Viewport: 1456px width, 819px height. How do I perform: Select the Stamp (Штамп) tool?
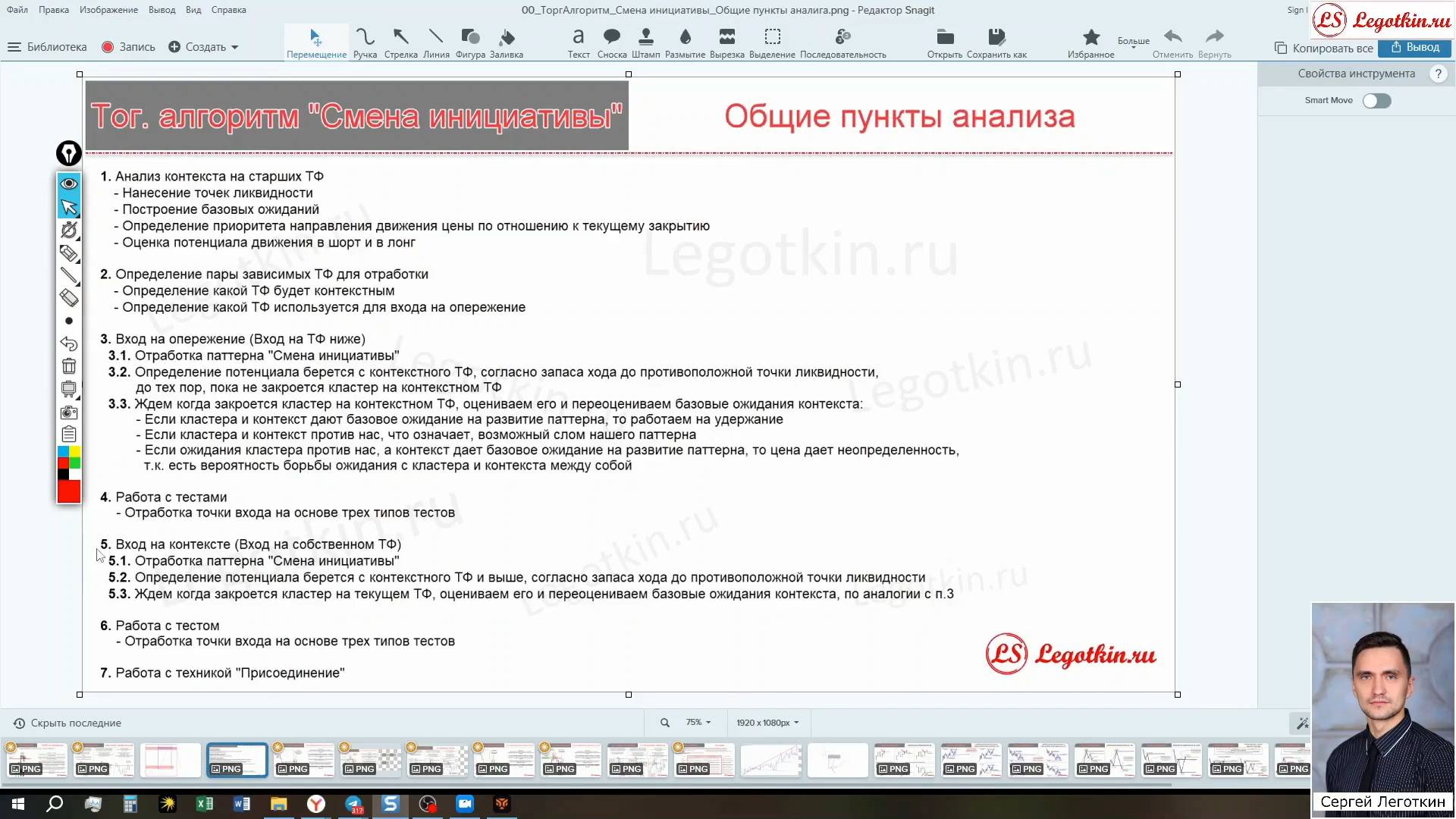tap(645, 42)
